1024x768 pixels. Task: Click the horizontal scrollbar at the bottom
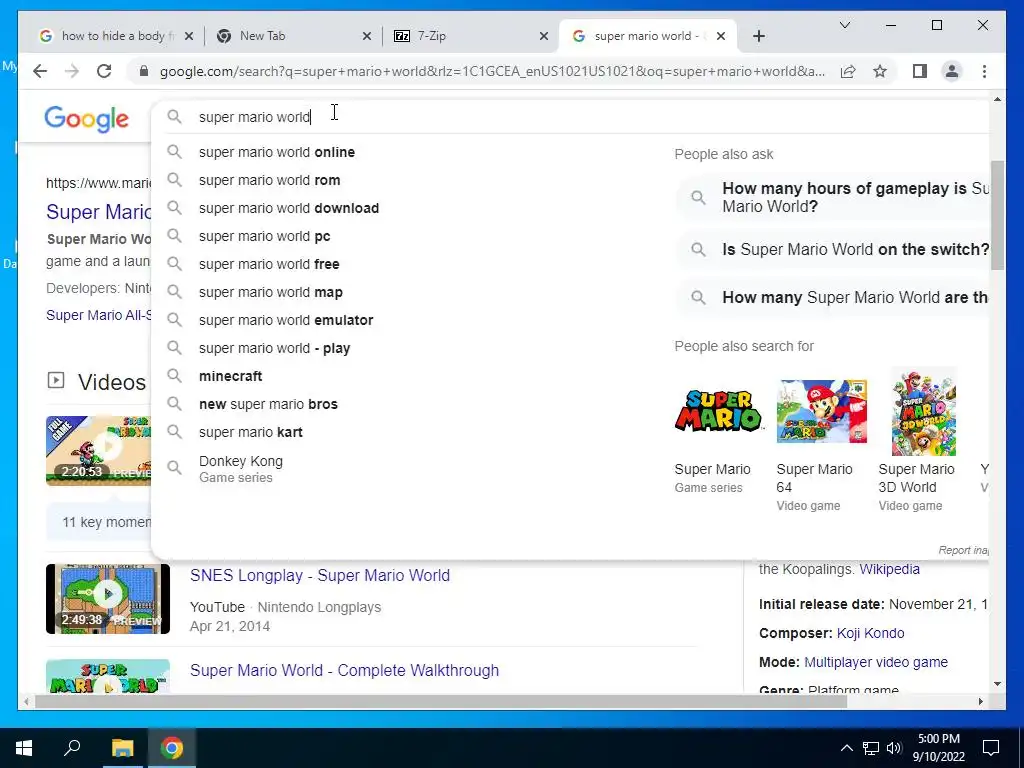[x=441, y=702]
